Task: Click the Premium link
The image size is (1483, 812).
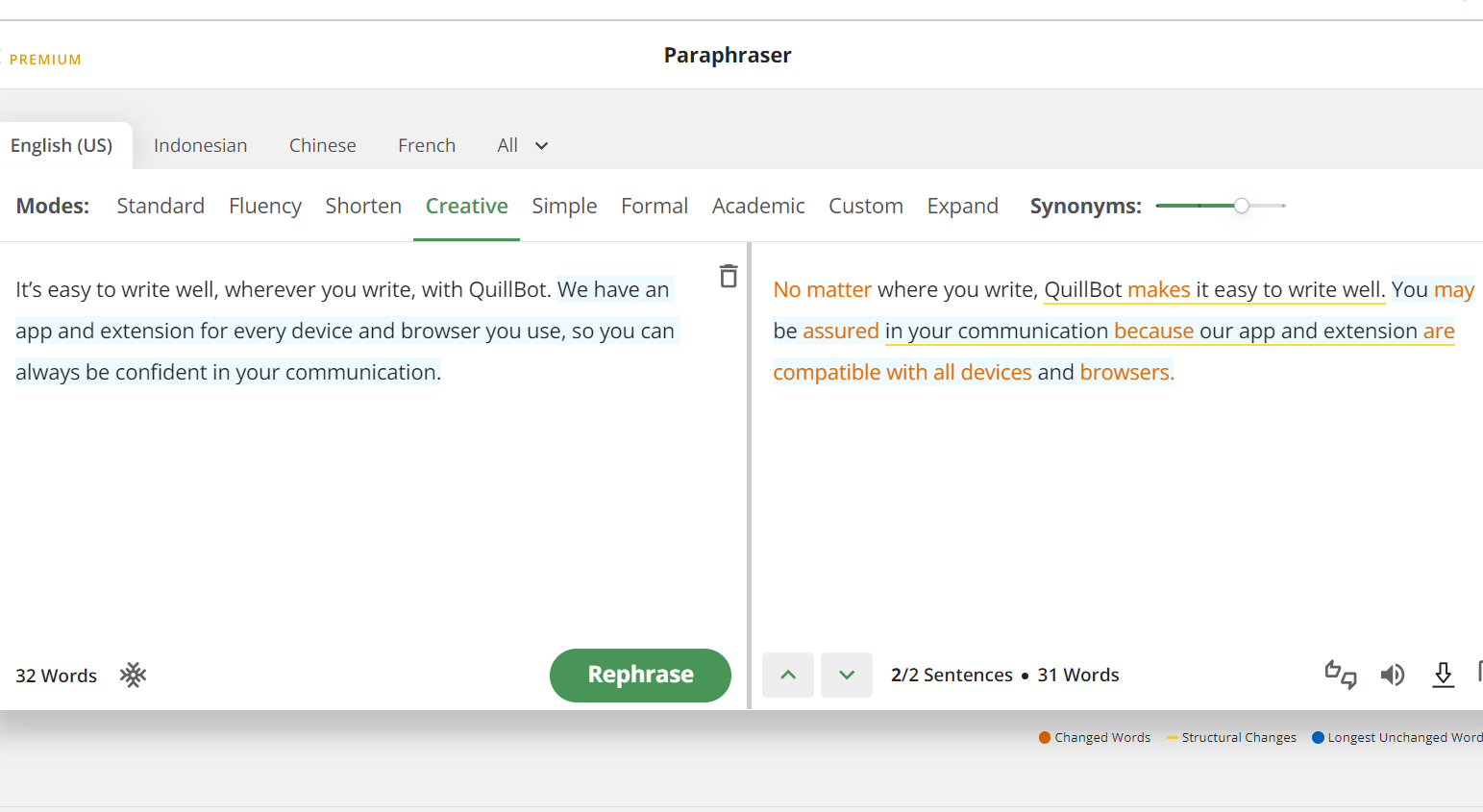Action: [x=45, y=60]
